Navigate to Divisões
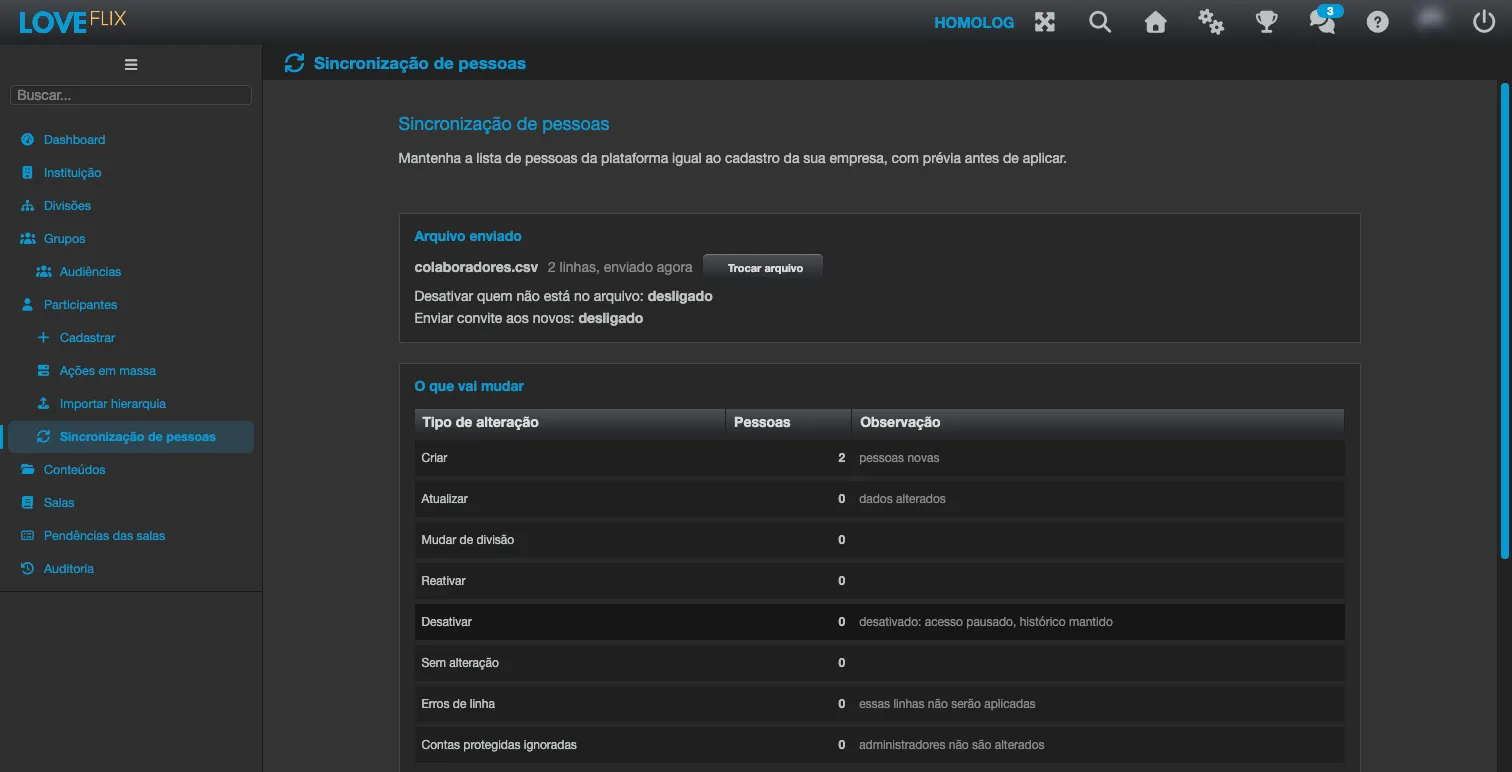 (x=67, y=206)
